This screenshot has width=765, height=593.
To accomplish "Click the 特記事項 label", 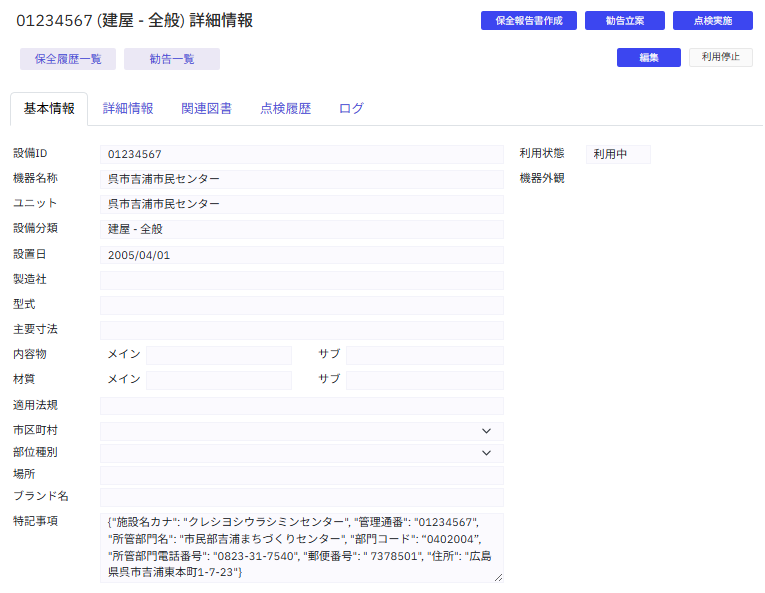I will [x=35, y=521].
